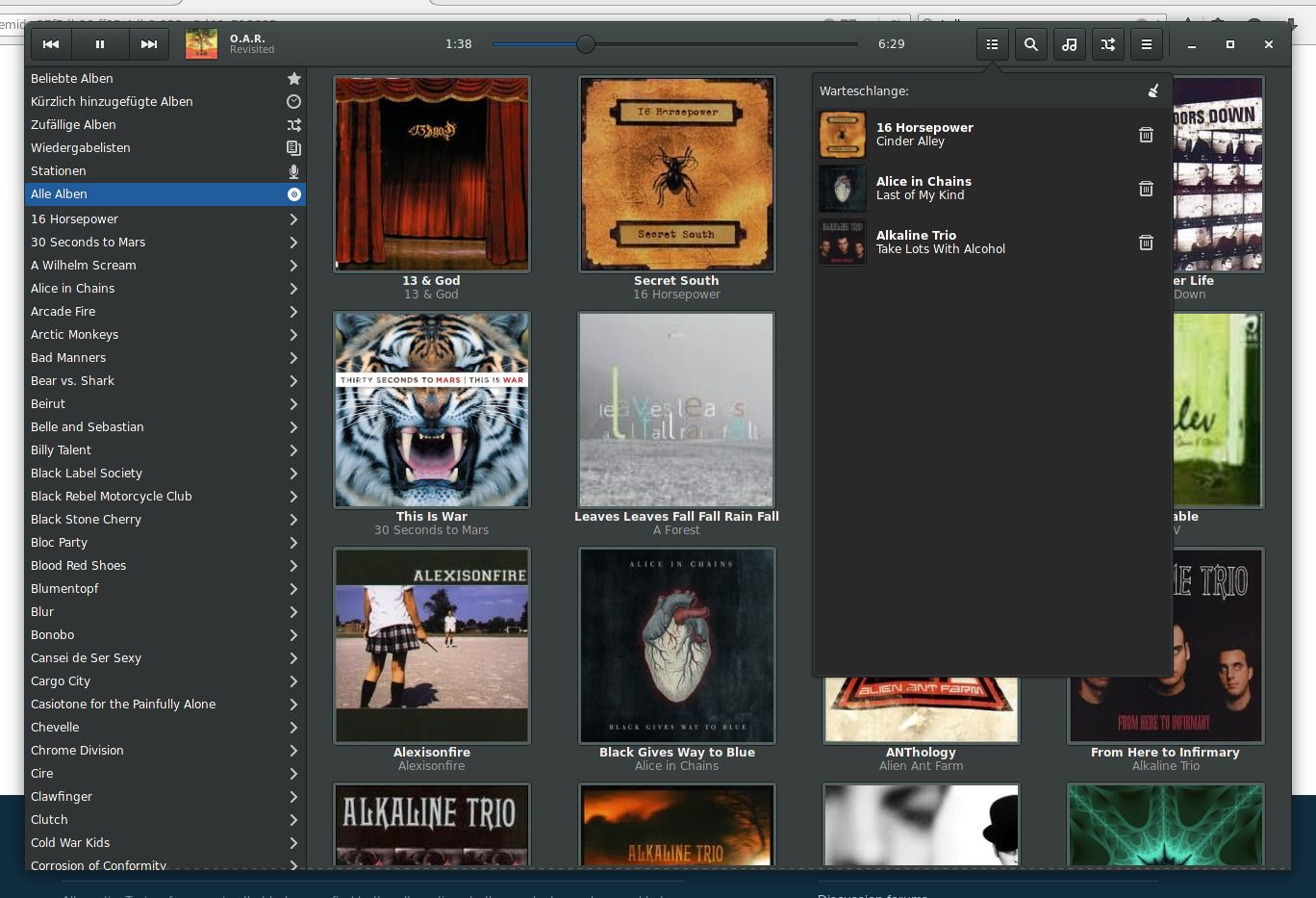This screenshot has height=898, width=1316.
Task: Open Secret South album cover
Action: tap(676, 174)
